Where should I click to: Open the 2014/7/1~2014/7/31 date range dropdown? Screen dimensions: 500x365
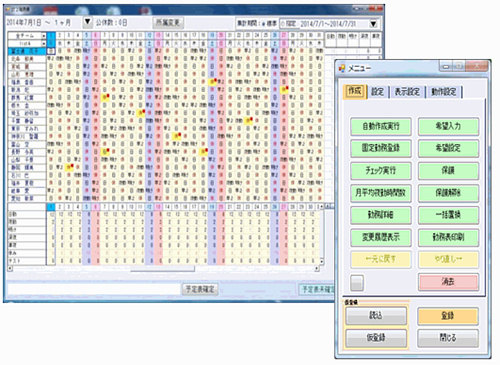[x=373, y=24]
